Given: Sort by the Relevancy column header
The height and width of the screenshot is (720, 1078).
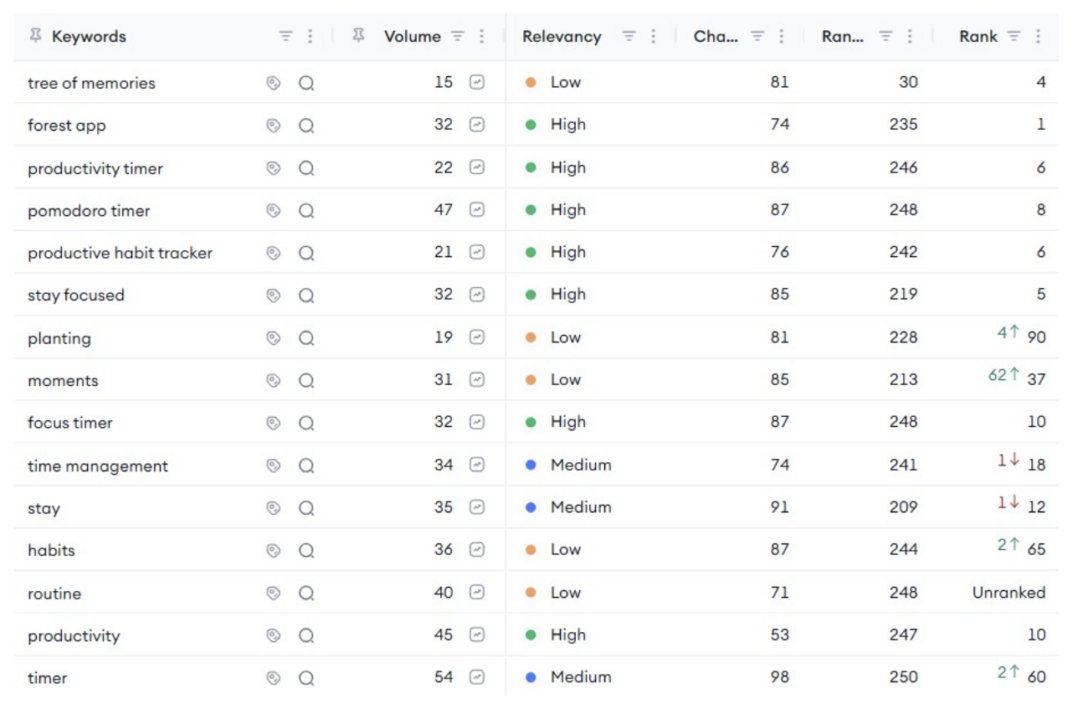Looking at the screenshot, I should coord(562,36).
